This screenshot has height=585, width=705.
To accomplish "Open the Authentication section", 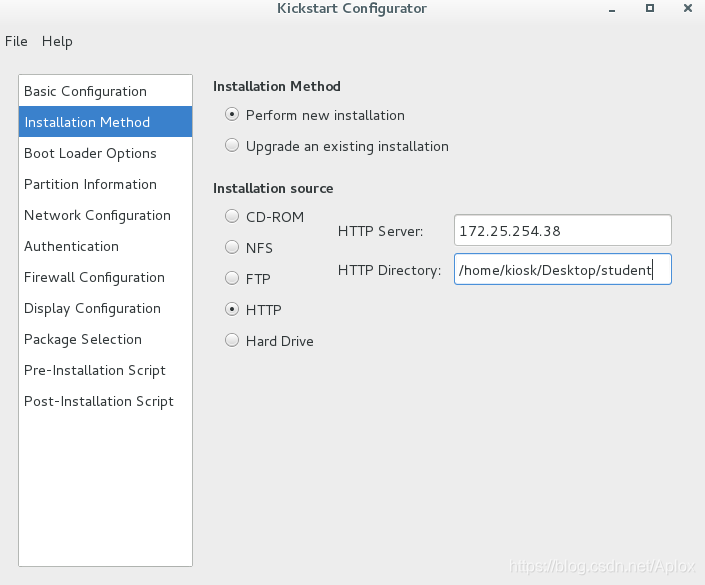I will tap(105, 246).
